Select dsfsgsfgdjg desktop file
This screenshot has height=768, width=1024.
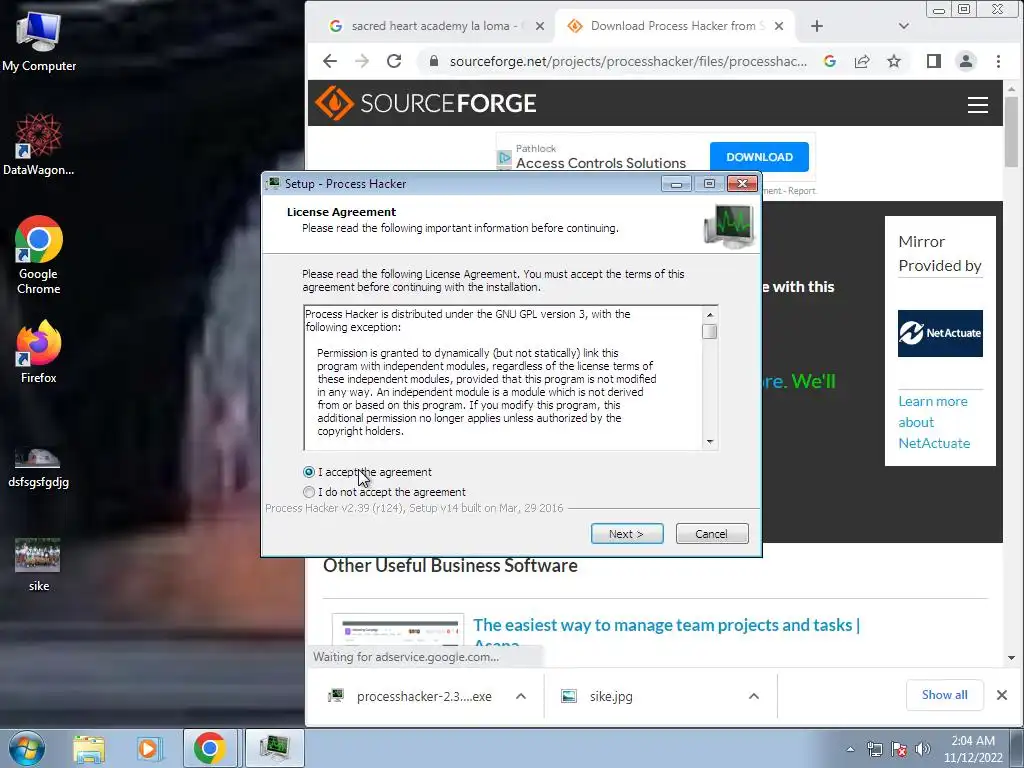39,467
